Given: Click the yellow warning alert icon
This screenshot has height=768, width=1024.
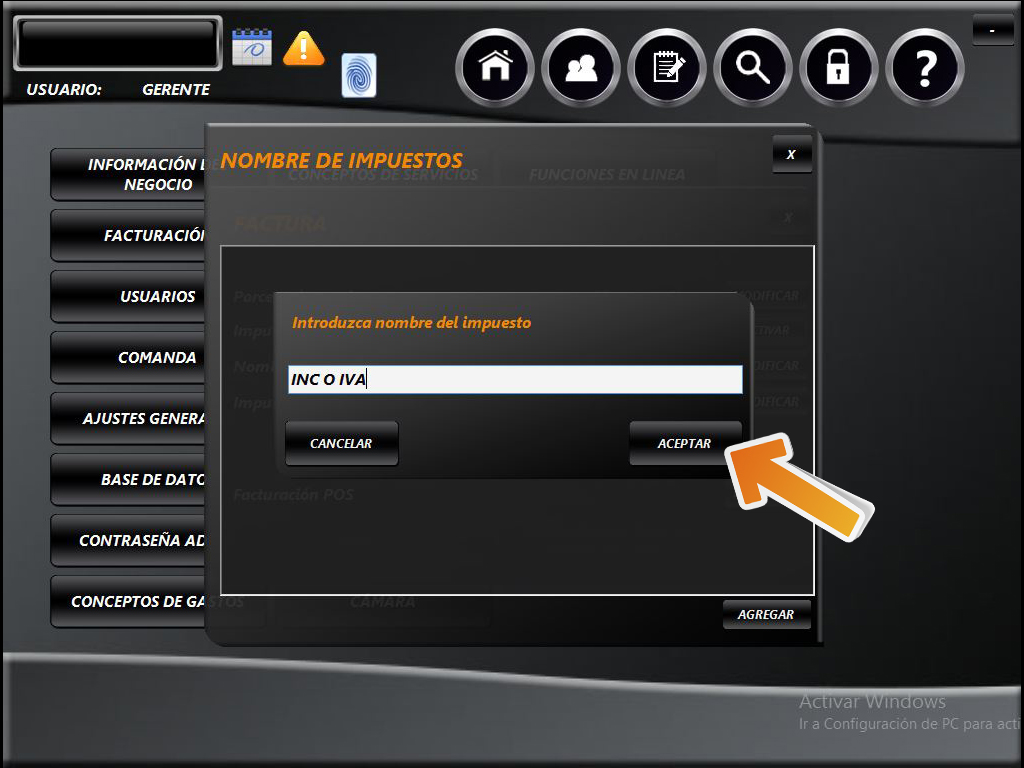Looking at the screenshot, I should tap(304, 48).
